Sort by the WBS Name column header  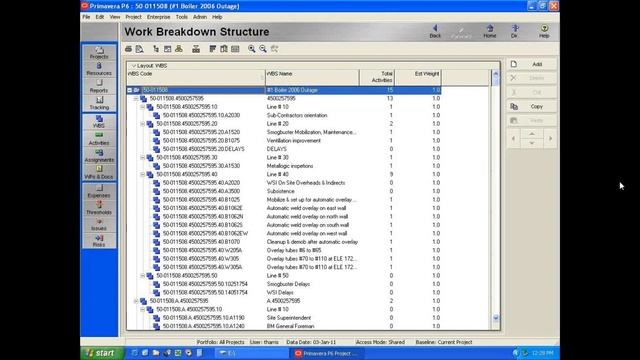(312, 77)
